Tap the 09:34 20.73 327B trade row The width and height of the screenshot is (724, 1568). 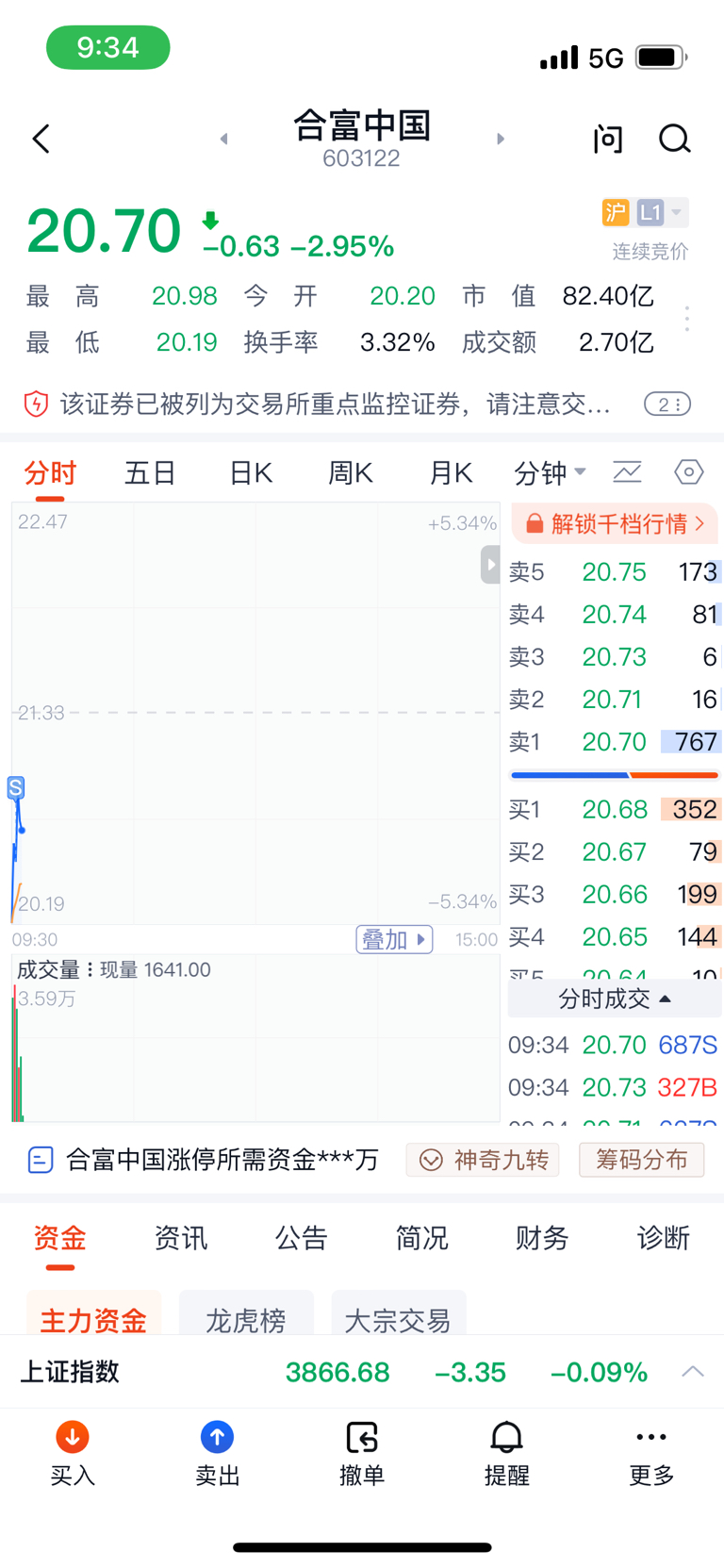(x=613, y=1087)
